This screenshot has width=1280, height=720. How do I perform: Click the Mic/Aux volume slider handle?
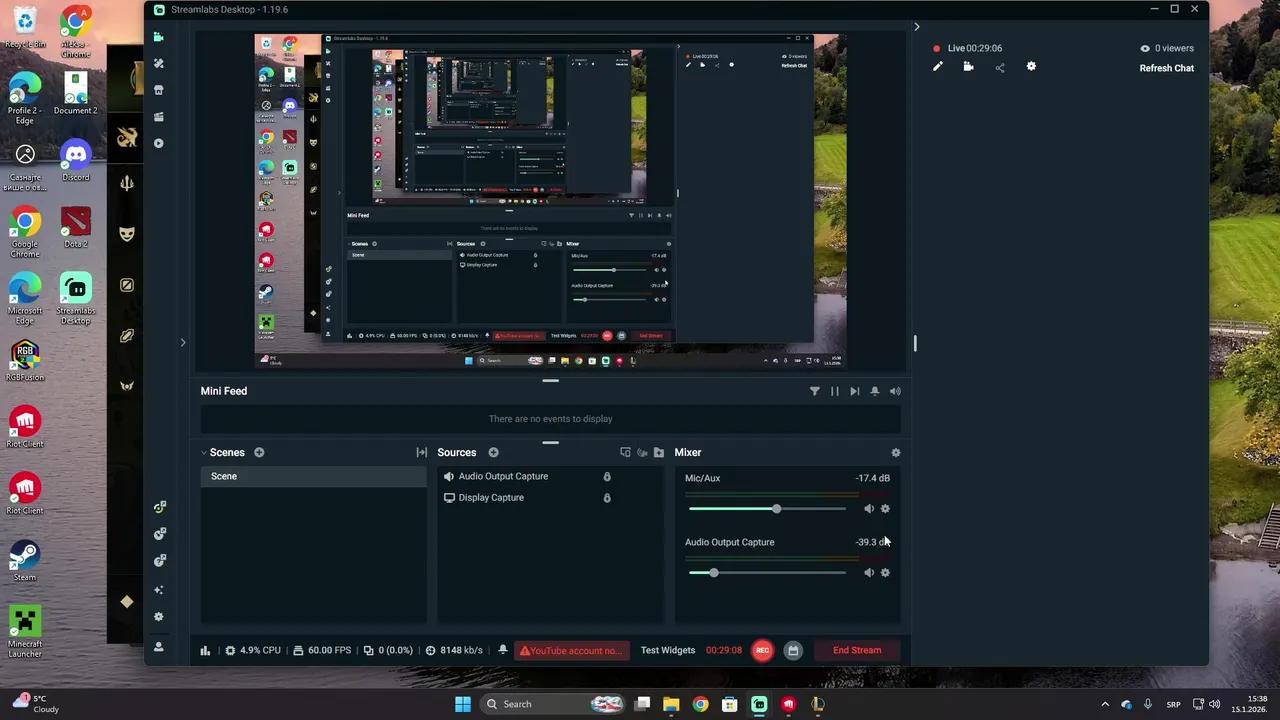(x=776, y=509)
